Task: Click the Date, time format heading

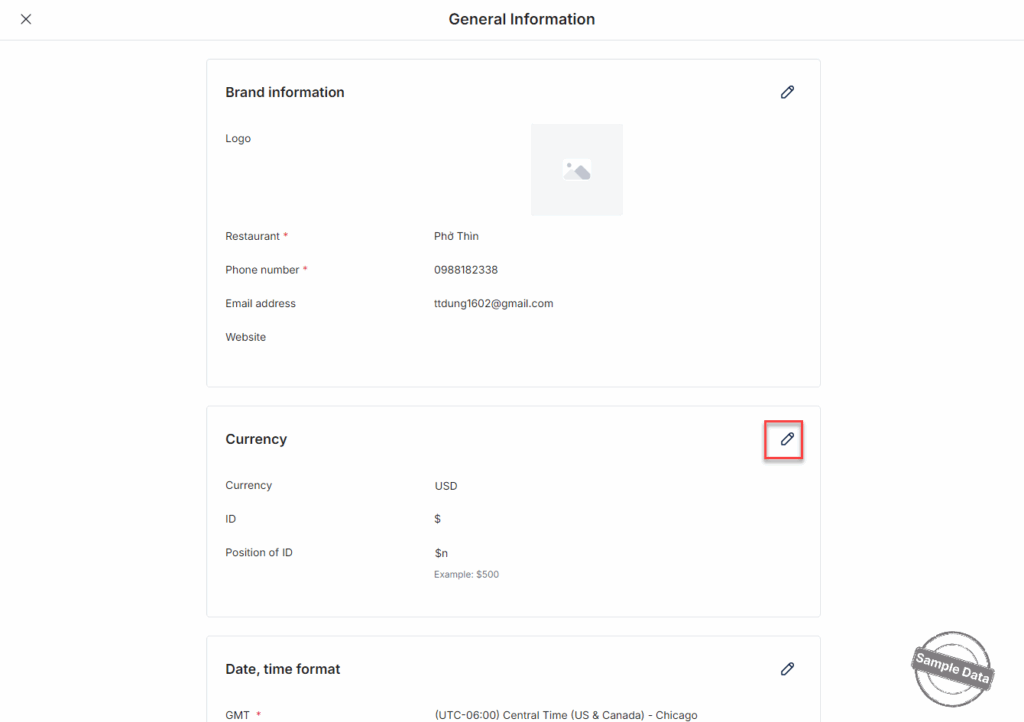Action: [x=282, y=669]
